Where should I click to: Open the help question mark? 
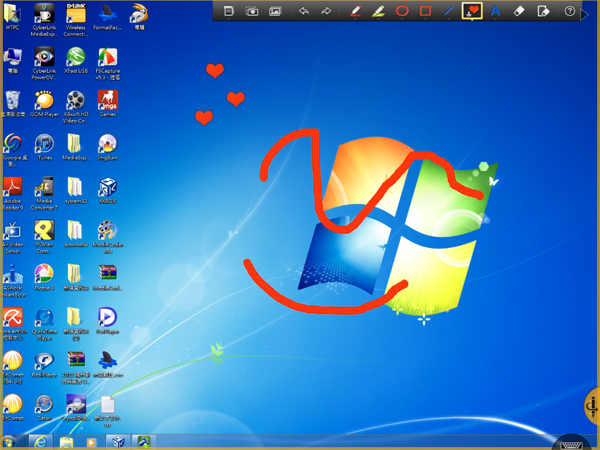(570, 11)
